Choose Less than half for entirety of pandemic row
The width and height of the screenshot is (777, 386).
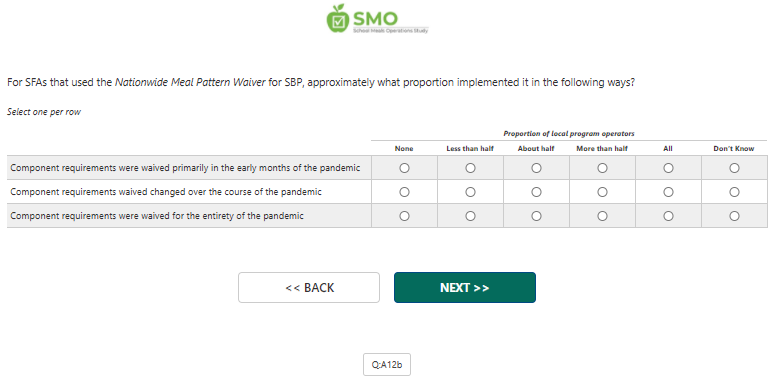(470, 216)
